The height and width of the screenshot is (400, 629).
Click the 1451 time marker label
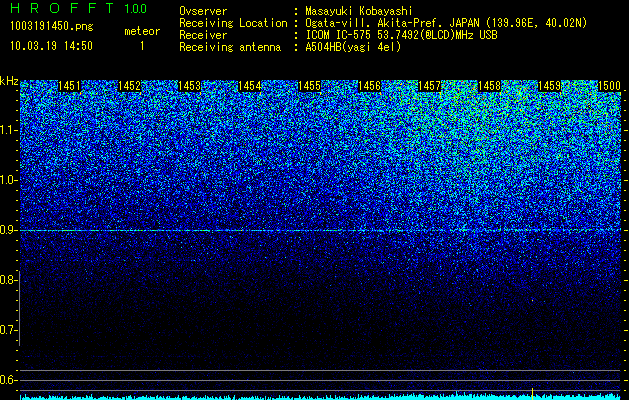69,86
